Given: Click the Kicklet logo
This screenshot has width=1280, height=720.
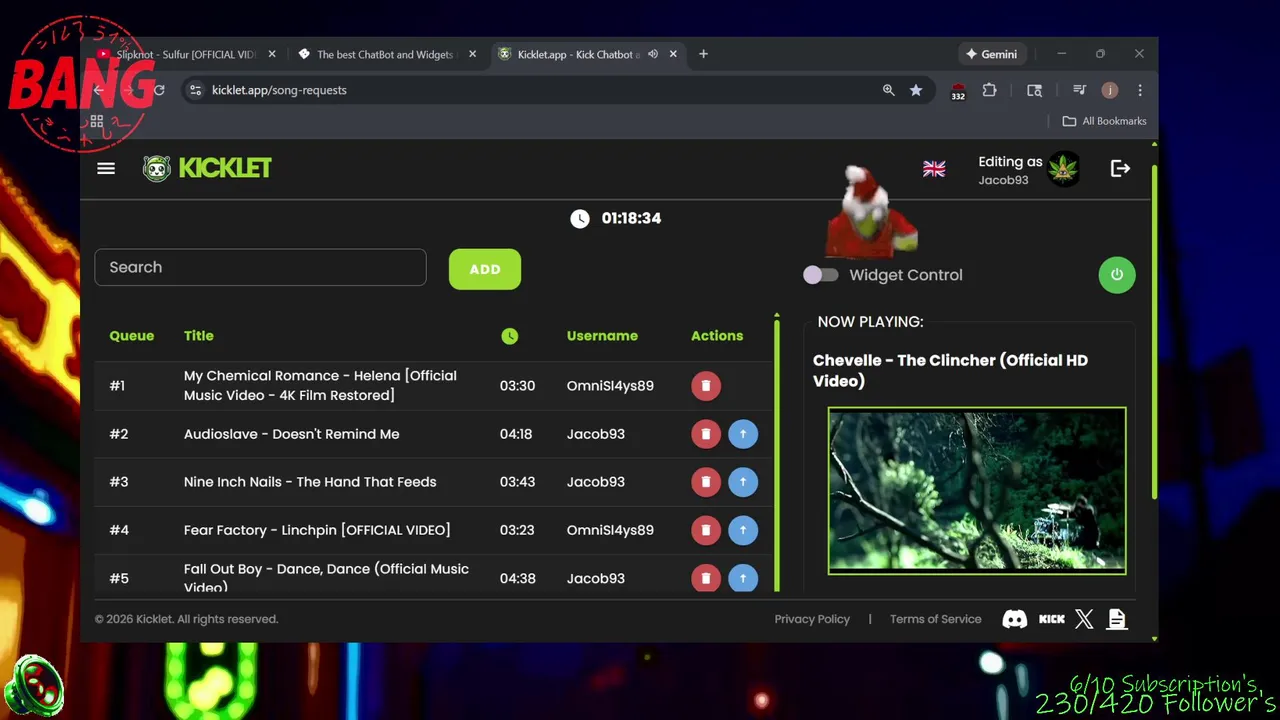Looking at the screenshot, I should coord(207,168).
